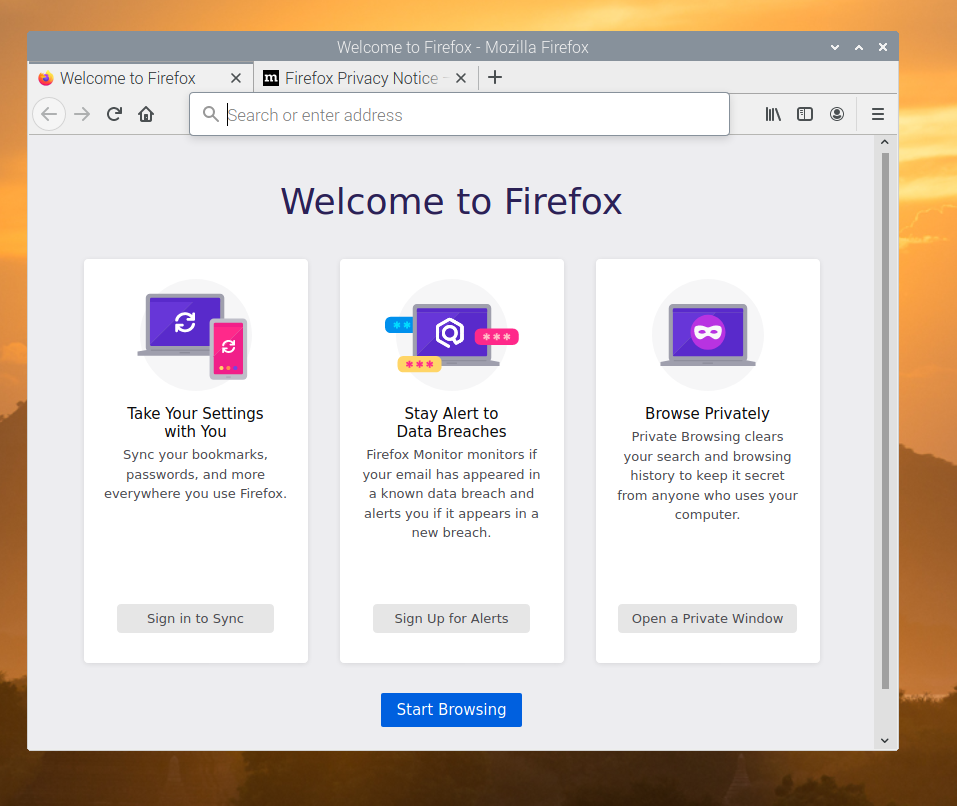The height and width of the screenshot is (806, 957).
Task: Switch to Welcome to Firefox tab
Action: 140,78
